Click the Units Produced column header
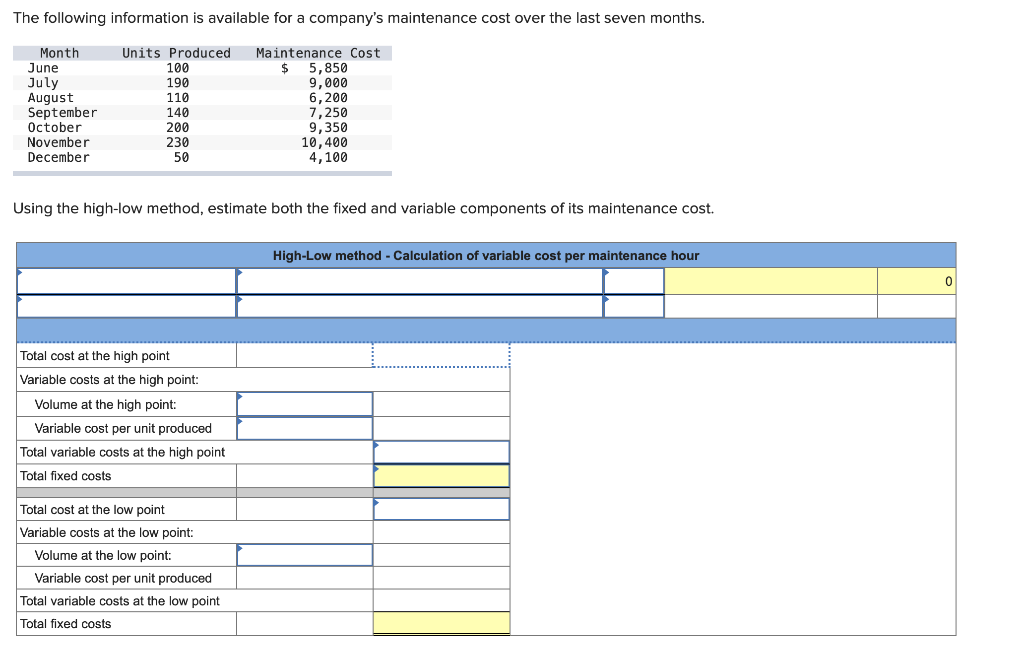Image resolution: width=1024 pixels, height=656 pixels. (x=176, y=53)
